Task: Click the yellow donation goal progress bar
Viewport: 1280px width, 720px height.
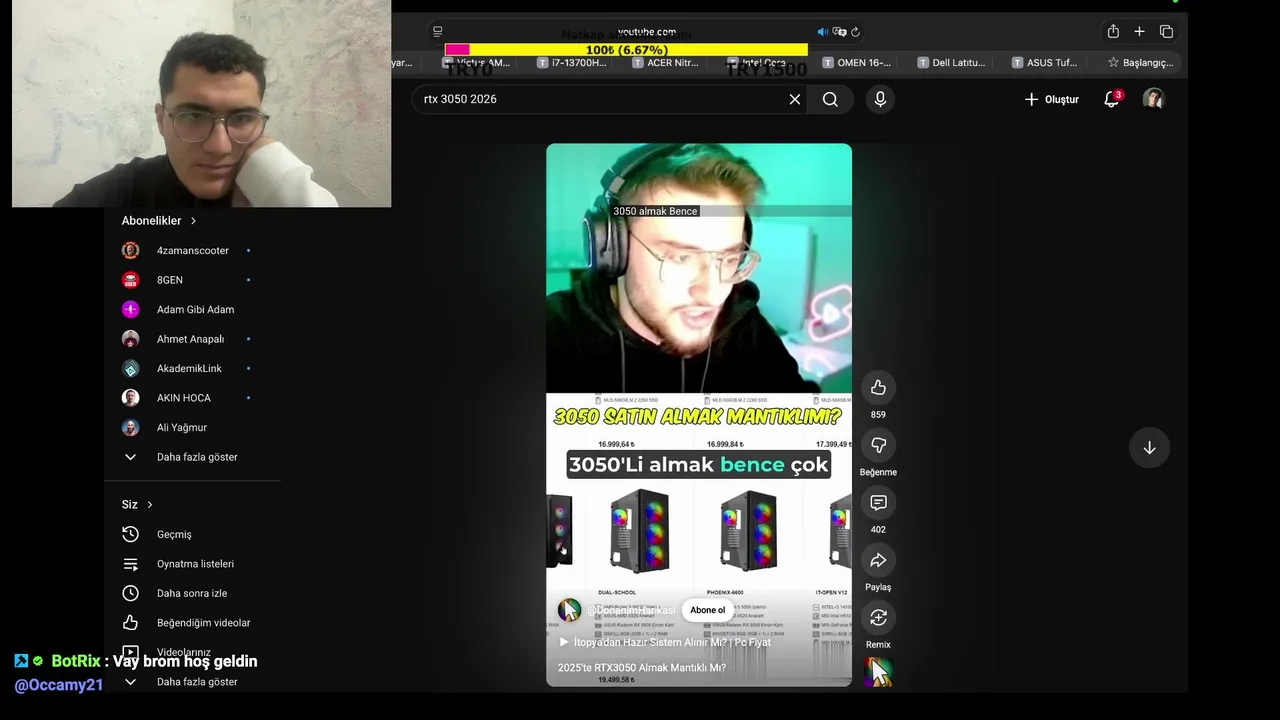Action: pos(626,49)
